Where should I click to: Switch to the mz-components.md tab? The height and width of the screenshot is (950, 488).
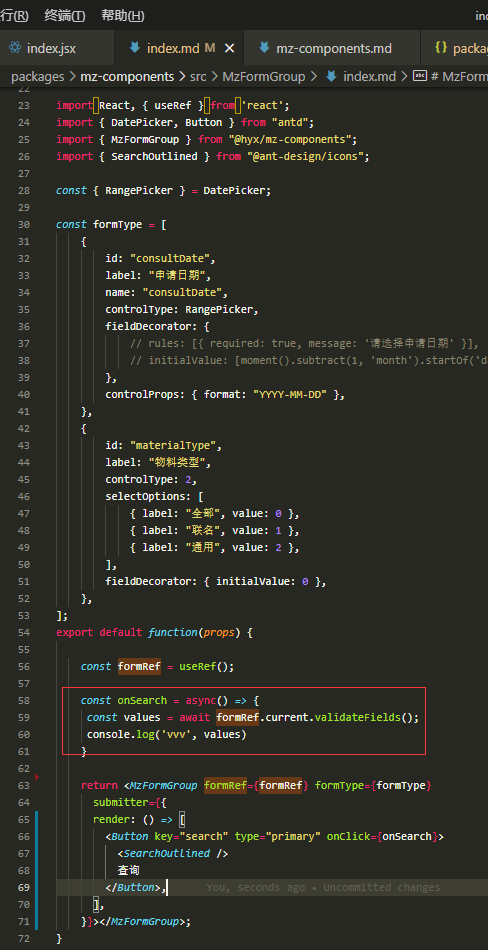(x=333, y=48)
